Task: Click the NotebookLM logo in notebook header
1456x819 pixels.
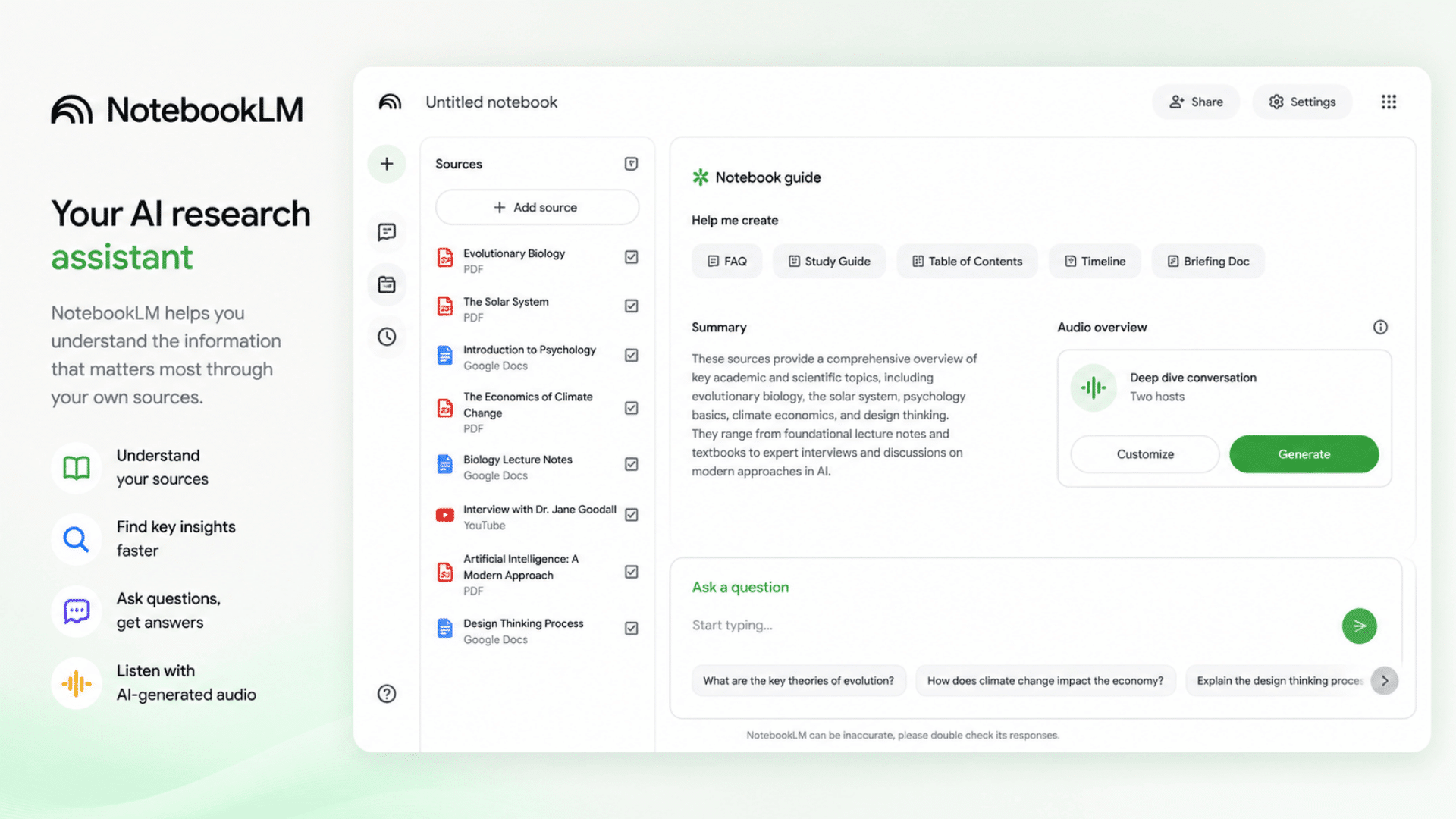Action: 390,102
